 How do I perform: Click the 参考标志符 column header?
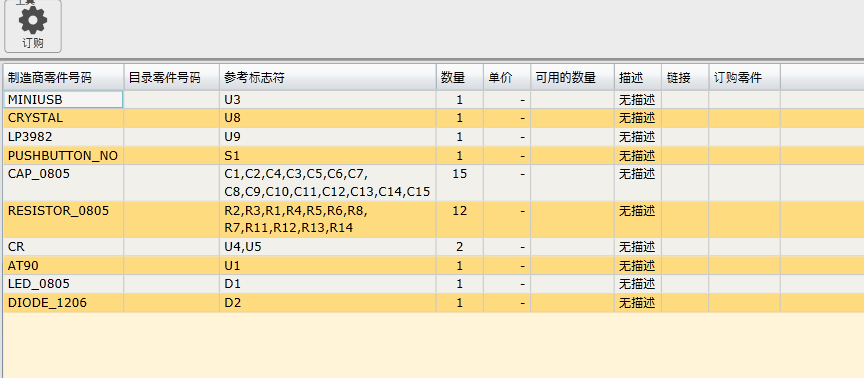click(x=328, y=78)
